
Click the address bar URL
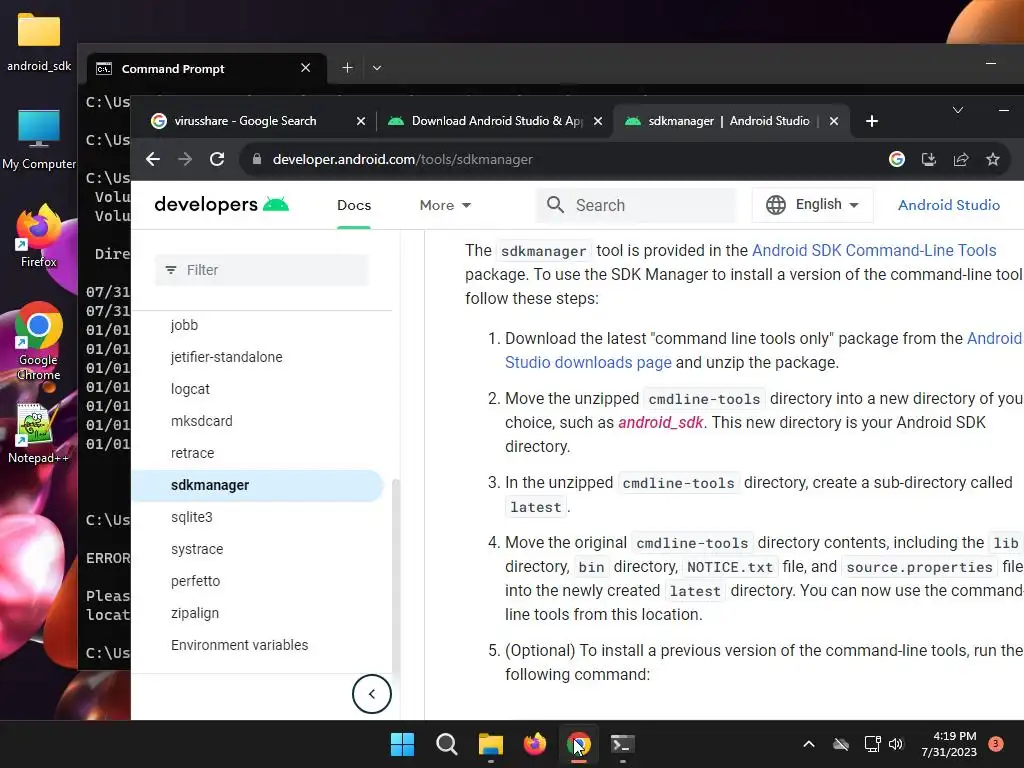coord(402,159)
